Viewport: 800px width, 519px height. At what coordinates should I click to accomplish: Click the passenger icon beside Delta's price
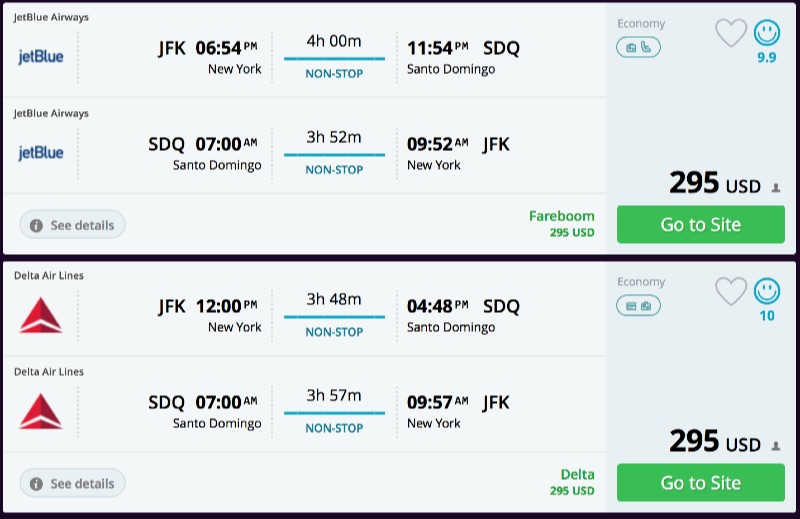776,445
